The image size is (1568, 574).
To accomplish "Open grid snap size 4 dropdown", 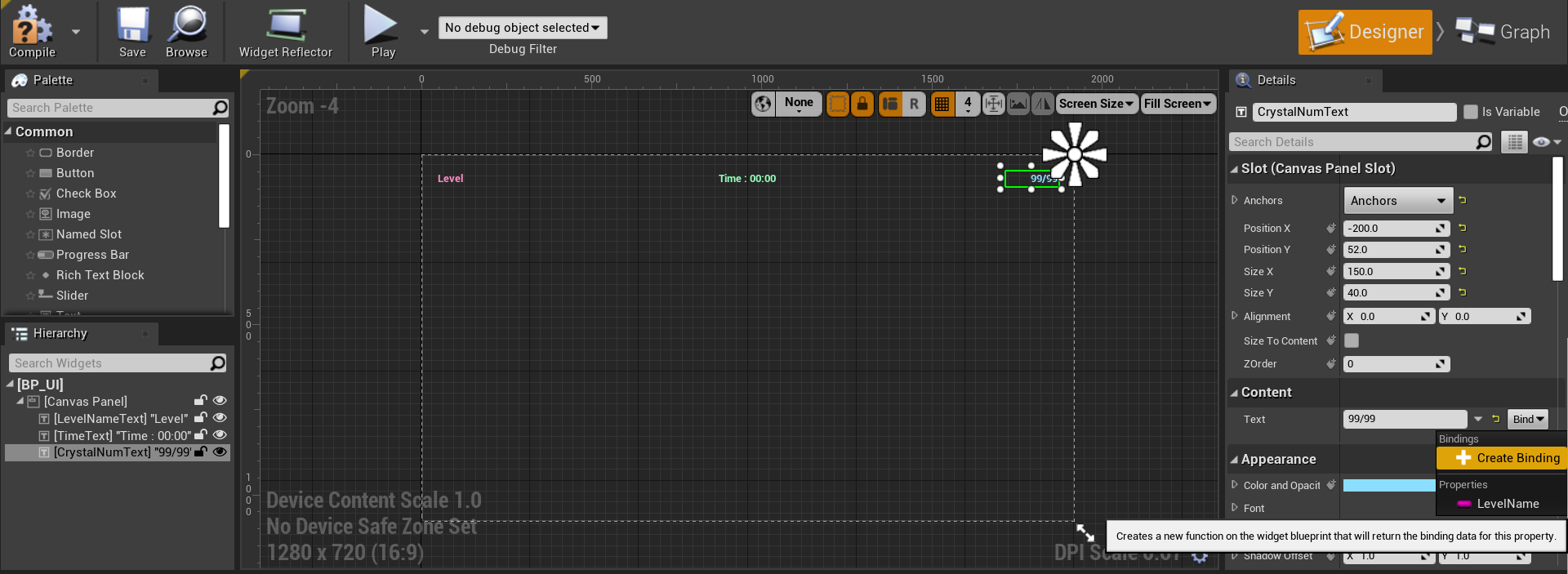I will 968,104.
